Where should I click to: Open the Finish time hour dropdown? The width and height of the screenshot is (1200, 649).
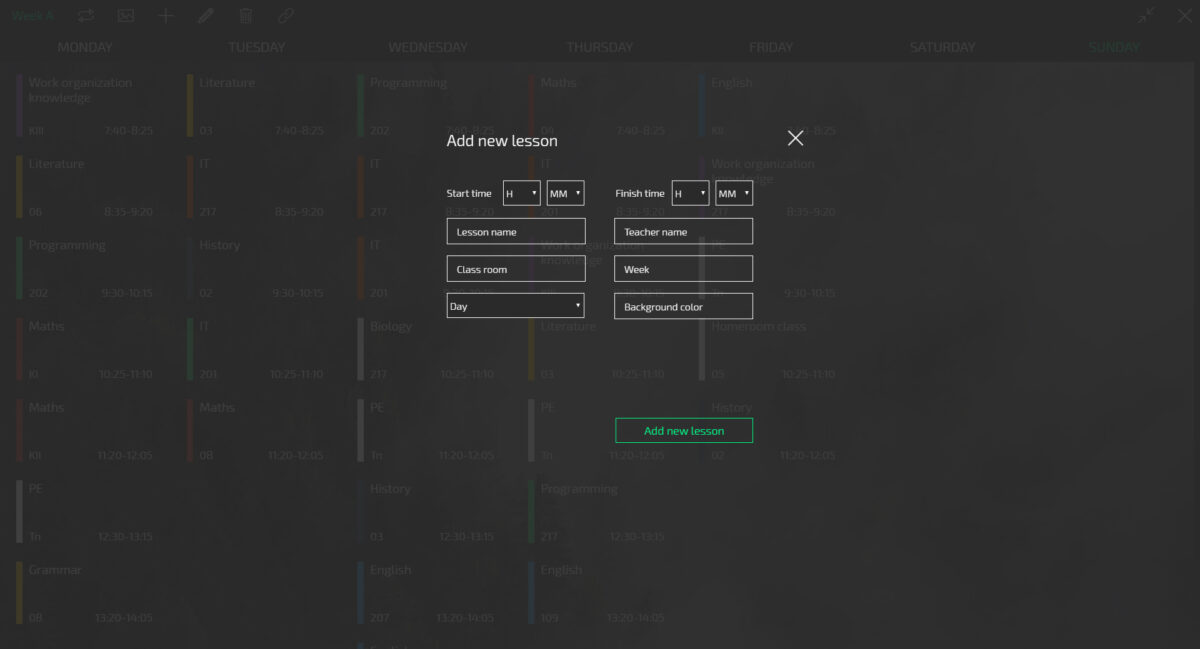(691, 193)
